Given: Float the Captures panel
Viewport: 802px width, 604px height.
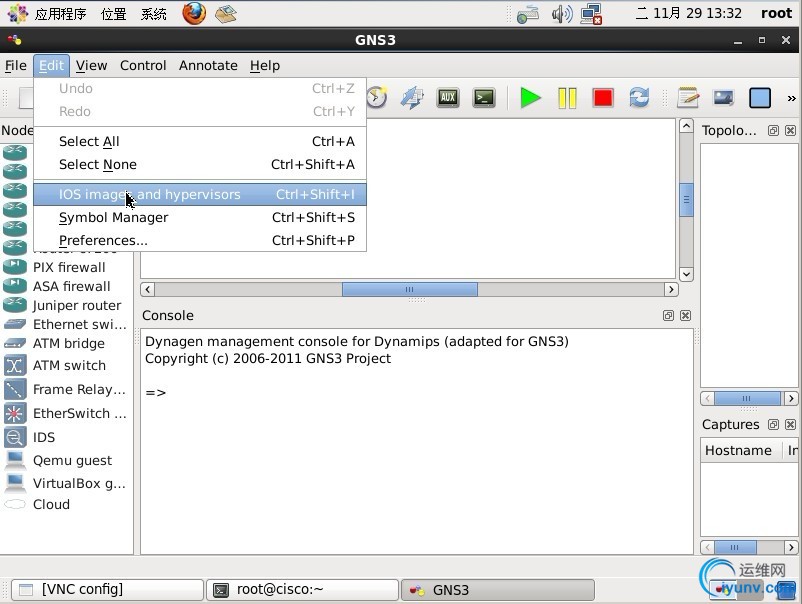Looking at the screenshot, I should [x=773, y=424].
